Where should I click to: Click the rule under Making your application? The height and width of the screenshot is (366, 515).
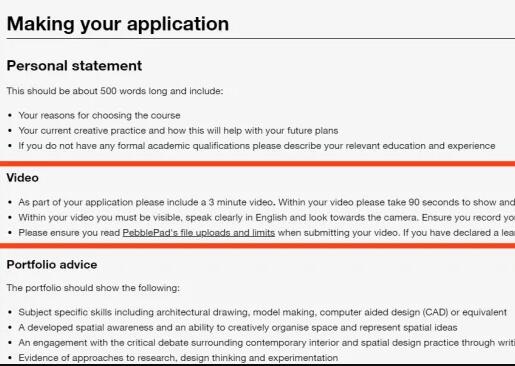tap(261, 39)
